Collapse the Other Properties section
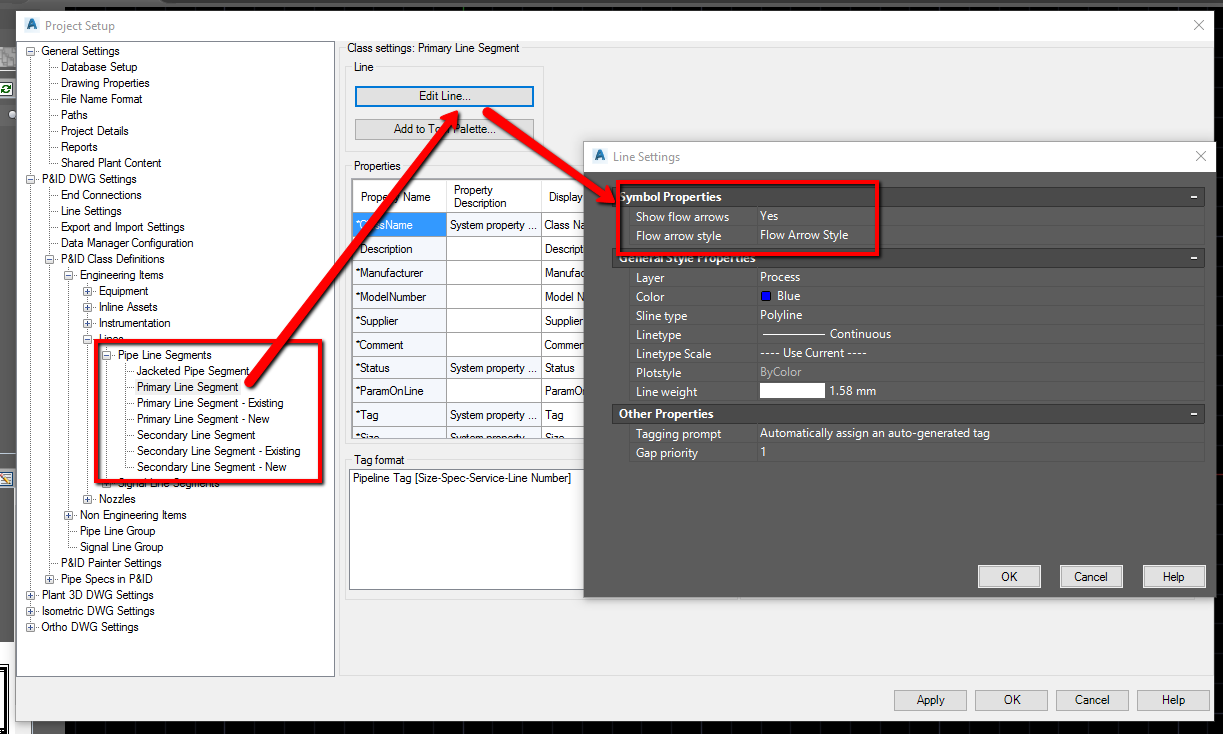Image resolution: width=1223 pixels, height=734 pixels. click(1193, 413)
